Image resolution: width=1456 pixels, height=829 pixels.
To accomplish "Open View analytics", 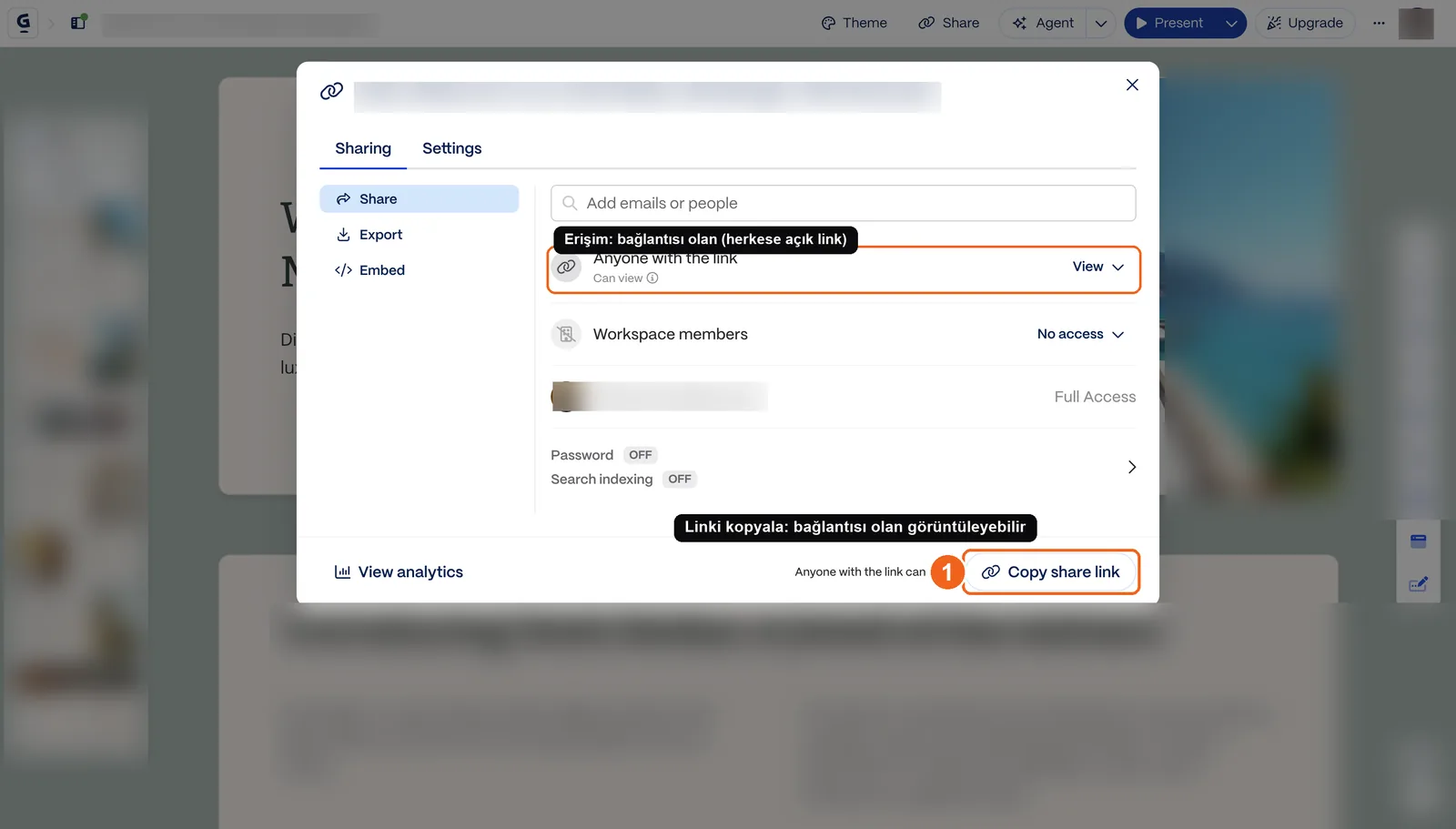I will 399,572.
